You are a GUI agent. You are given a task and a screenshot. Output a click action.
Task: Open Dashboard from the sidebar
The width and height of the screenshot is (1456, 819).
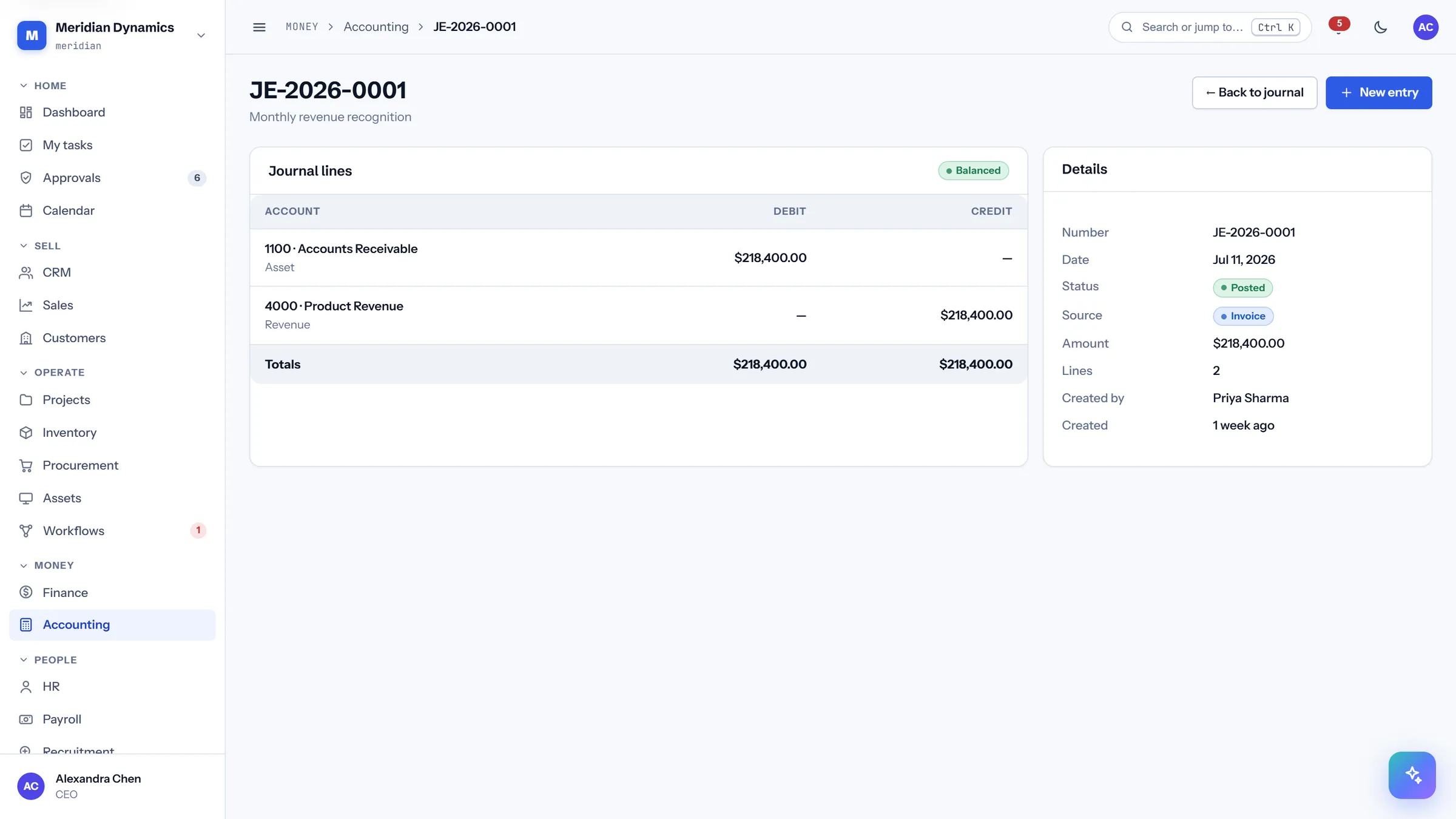(112, 112)
